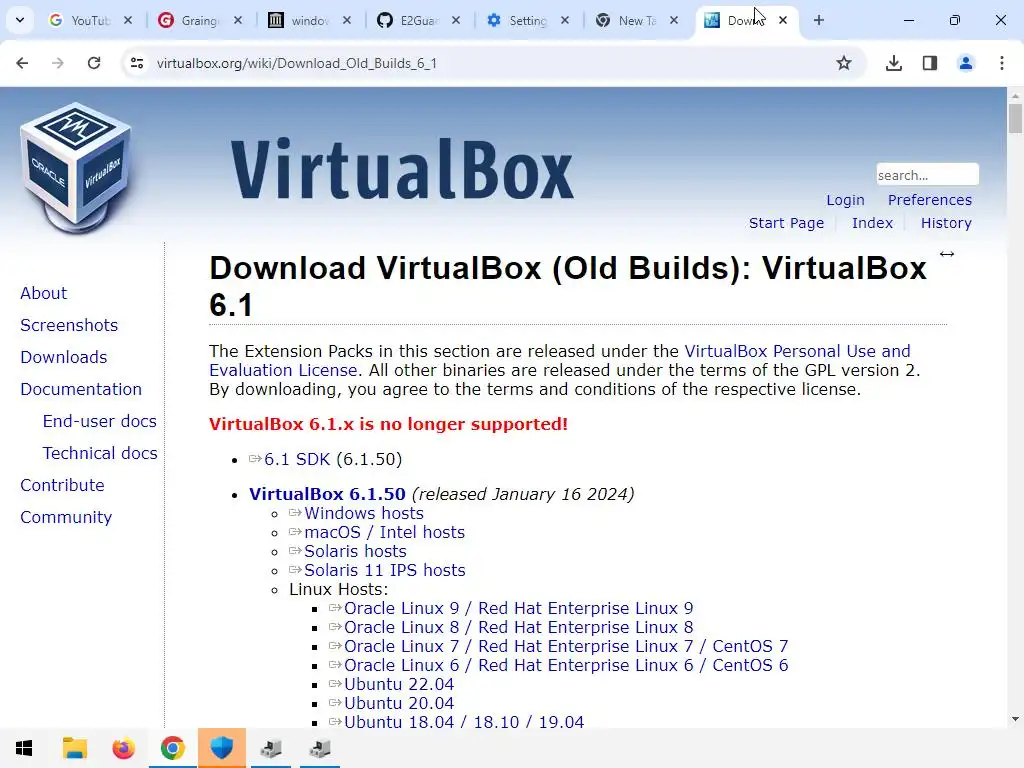View site information icon in address bar
1024x768 pixels.
click(137, 63)
